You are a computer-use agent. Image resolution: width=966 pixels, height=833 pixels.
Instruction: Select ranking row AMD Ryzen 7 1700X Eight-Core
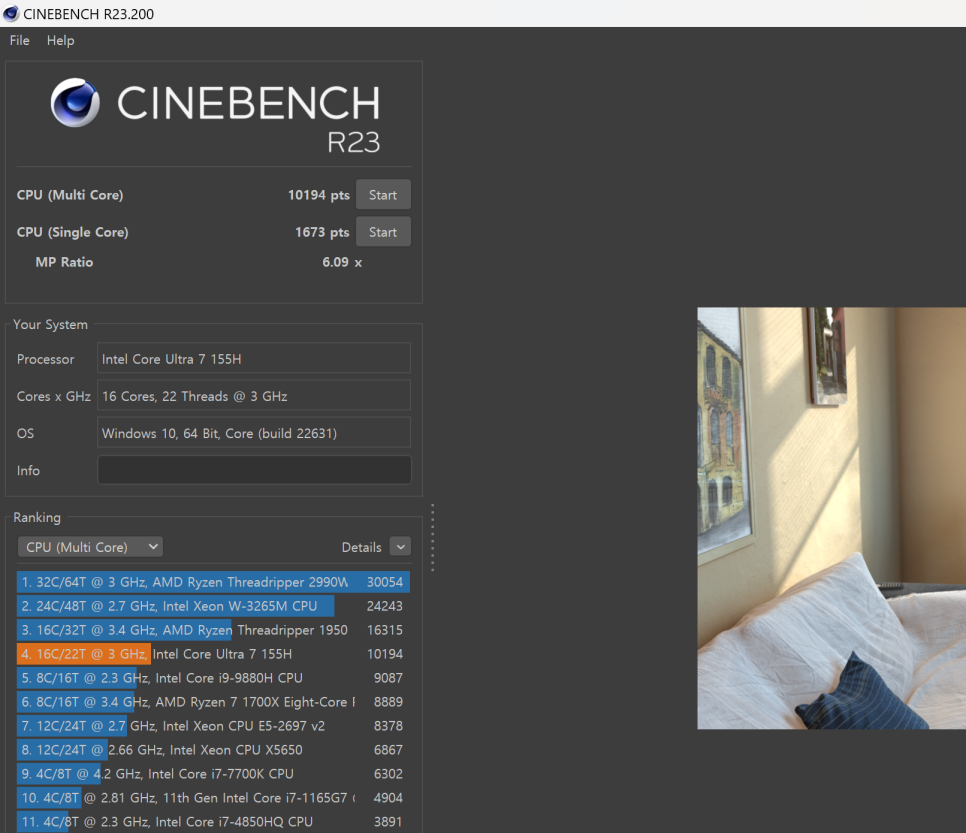(x=213, y=702)
